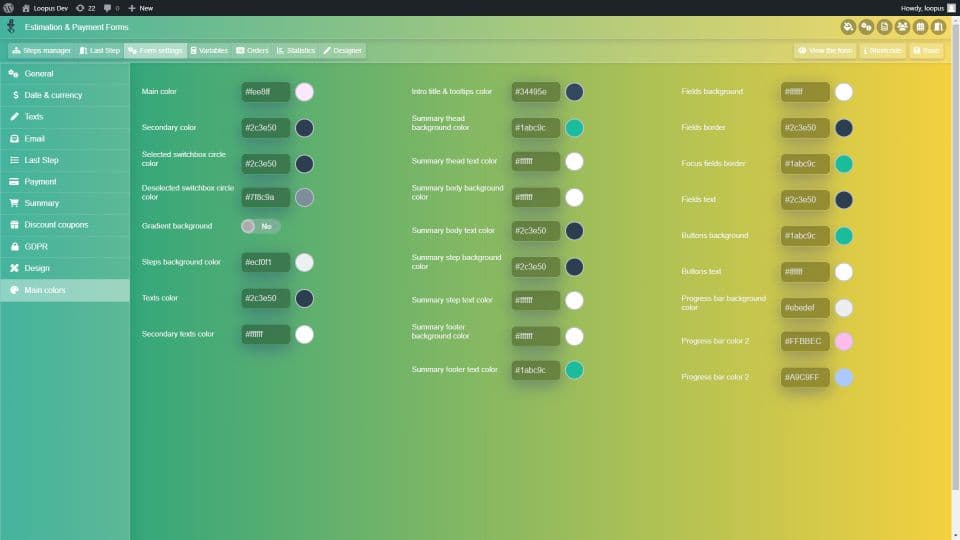This screenshot has height=540, width=960.
Task: Open the Steps manager tab
Action: tap(41, 50)
